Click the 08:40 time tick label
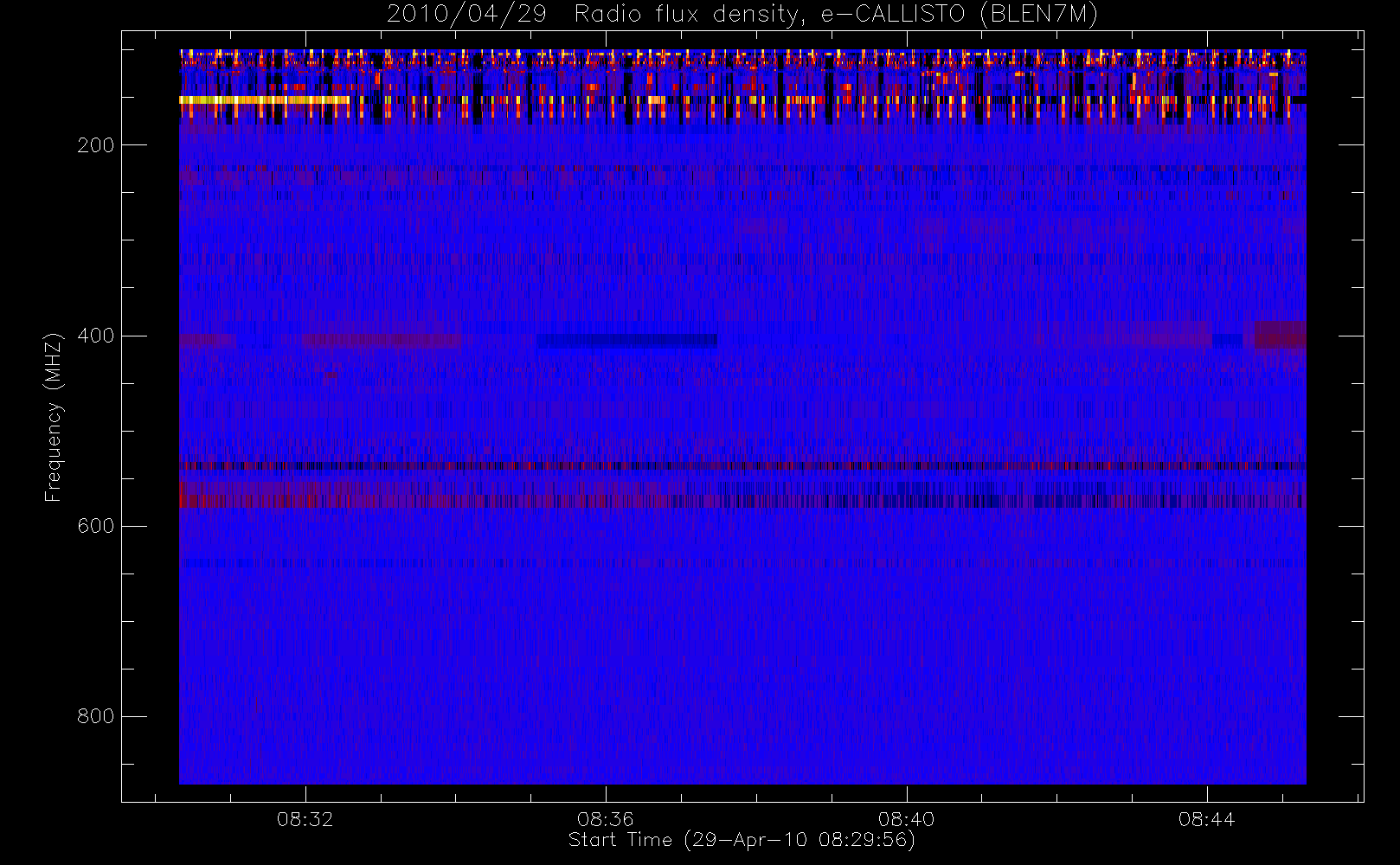The image size is (1400, 865). point(906,819)
